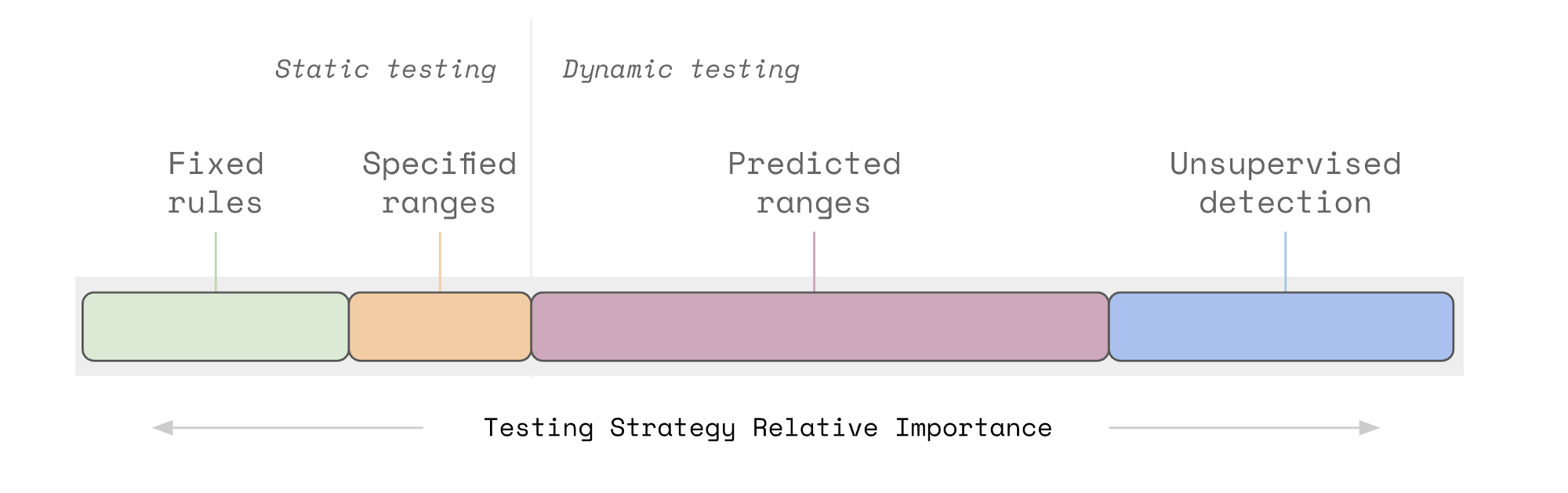Screen dimensions: 1568x493
Task: Click the left arrow's horizontal line
Action: click(298, 428)
